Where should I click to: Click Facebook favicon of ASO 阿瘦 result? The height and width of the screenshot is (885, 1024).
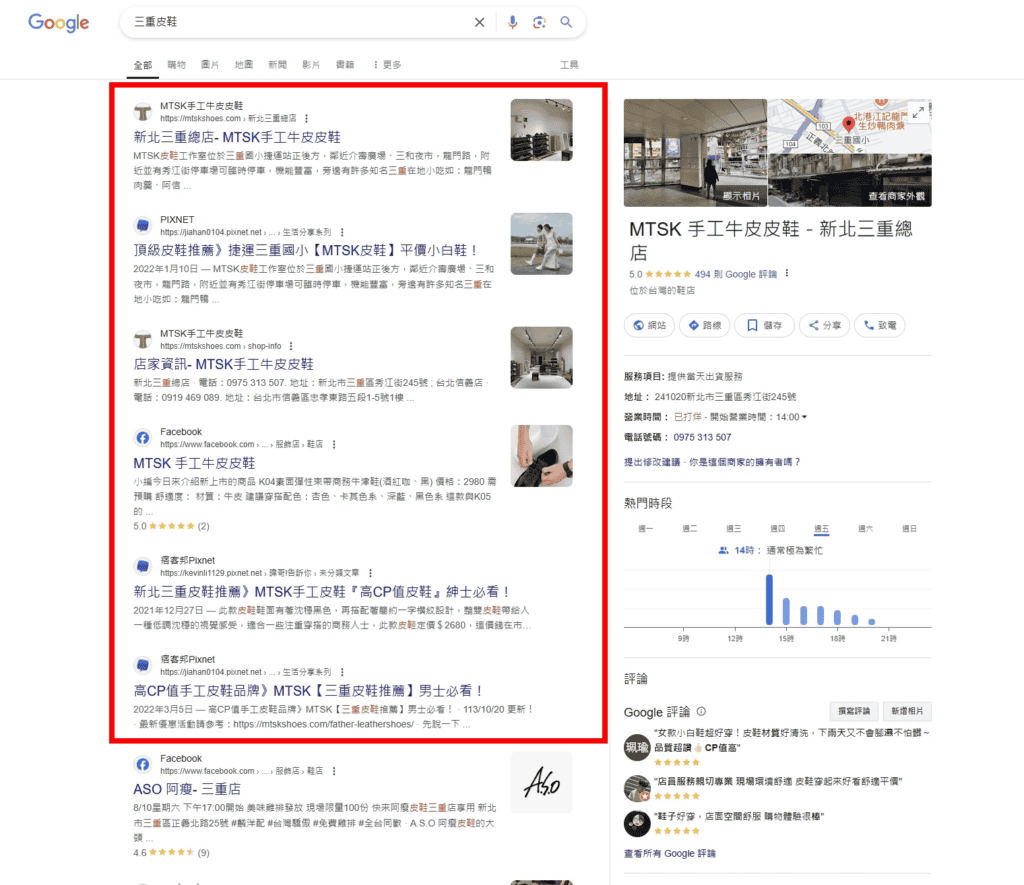click(142, 764)
